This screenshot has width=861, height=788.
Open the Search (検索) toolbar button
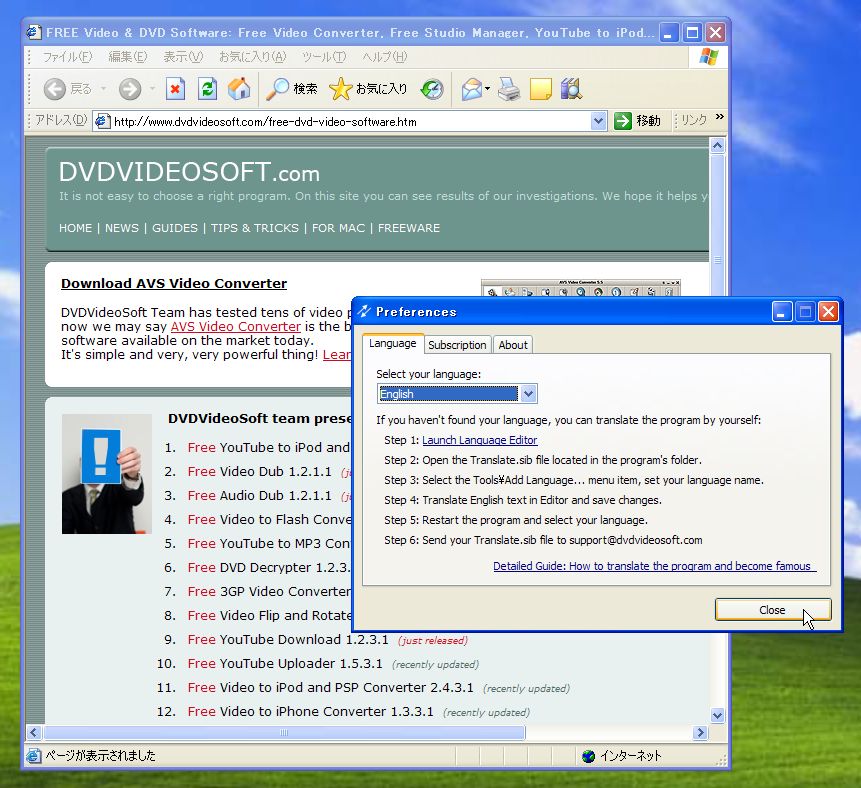pos(292,89)
